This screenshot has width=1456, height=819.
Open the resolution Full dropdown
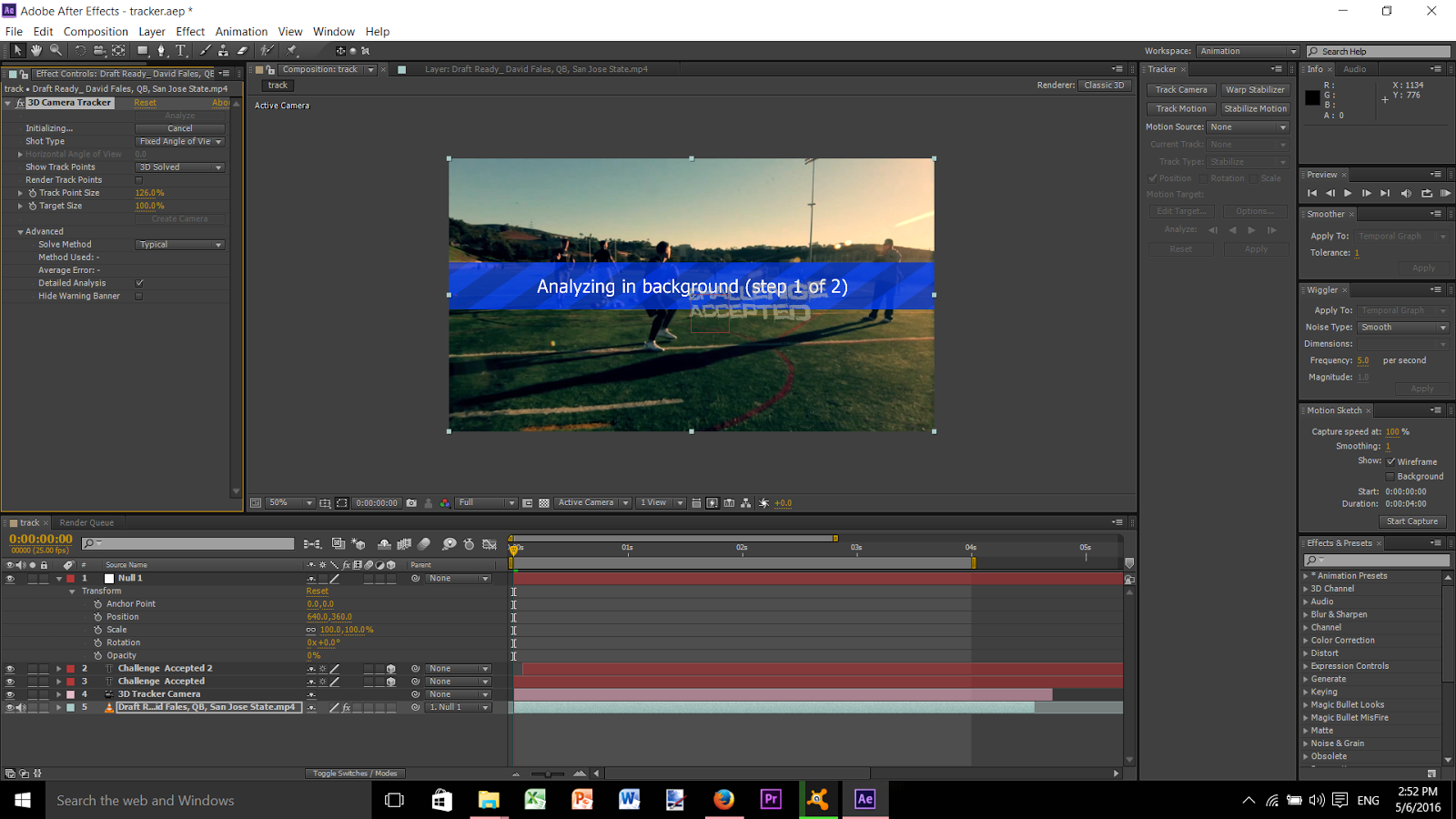486,503
